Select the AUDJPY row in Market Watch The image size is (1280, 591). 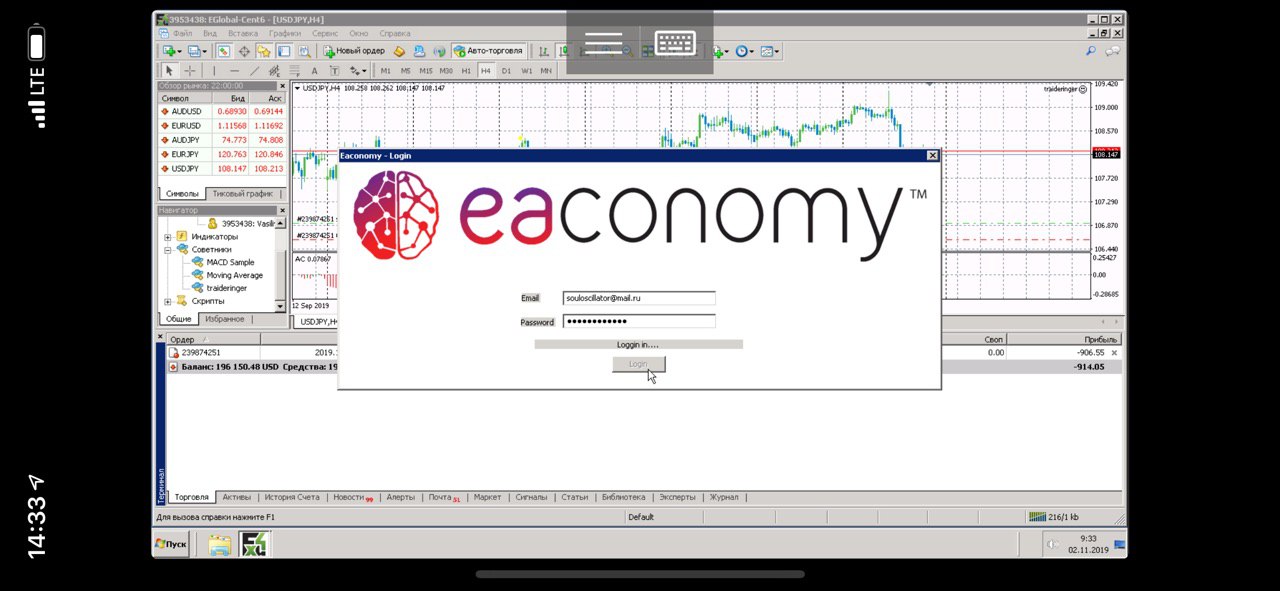tap(221, 140)
